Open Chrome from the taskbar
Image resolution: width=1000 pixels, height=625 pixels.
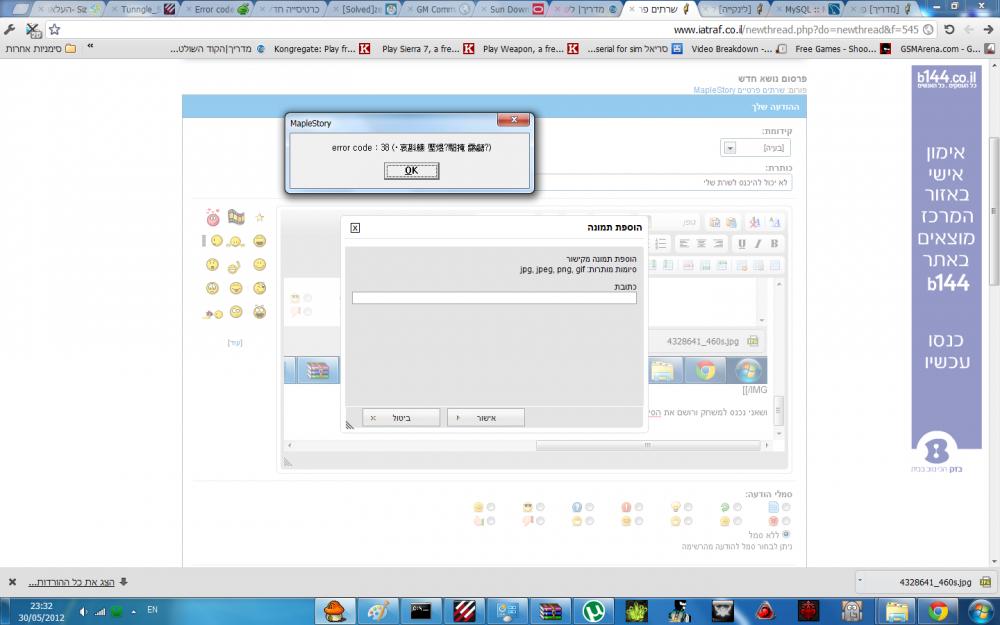click(x=938, y=611)
